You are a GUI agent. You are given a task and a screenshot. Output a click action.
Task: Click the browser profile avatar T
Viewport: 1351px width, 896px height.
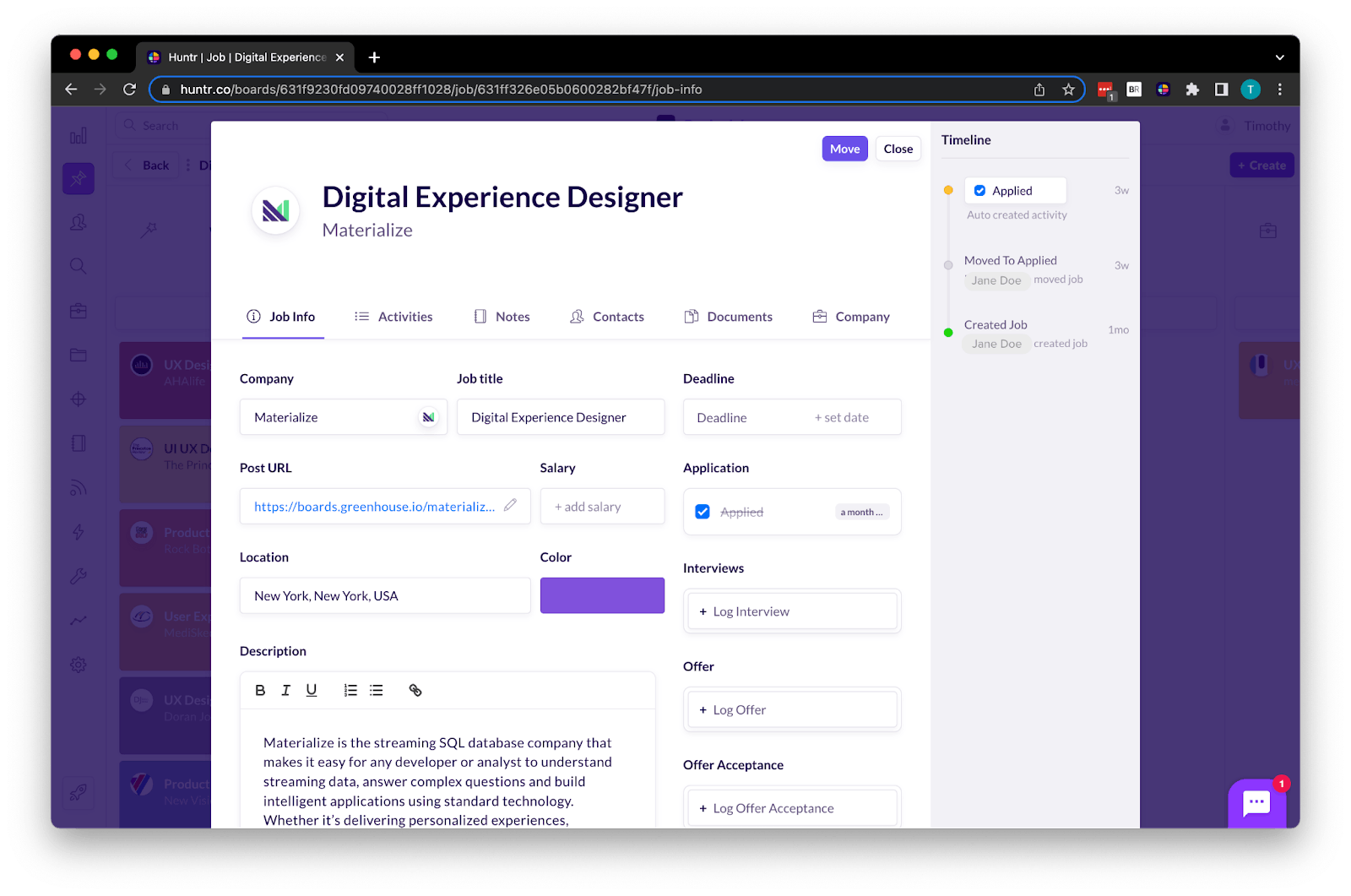tap(1251, 90)
